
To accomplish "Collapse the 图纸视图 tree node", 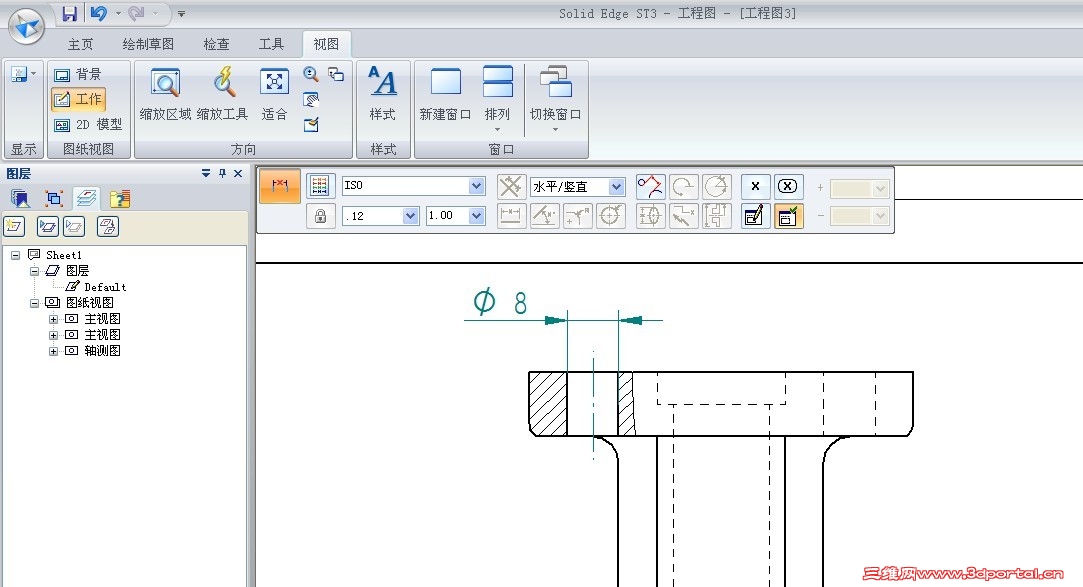I will click(34, 303).
